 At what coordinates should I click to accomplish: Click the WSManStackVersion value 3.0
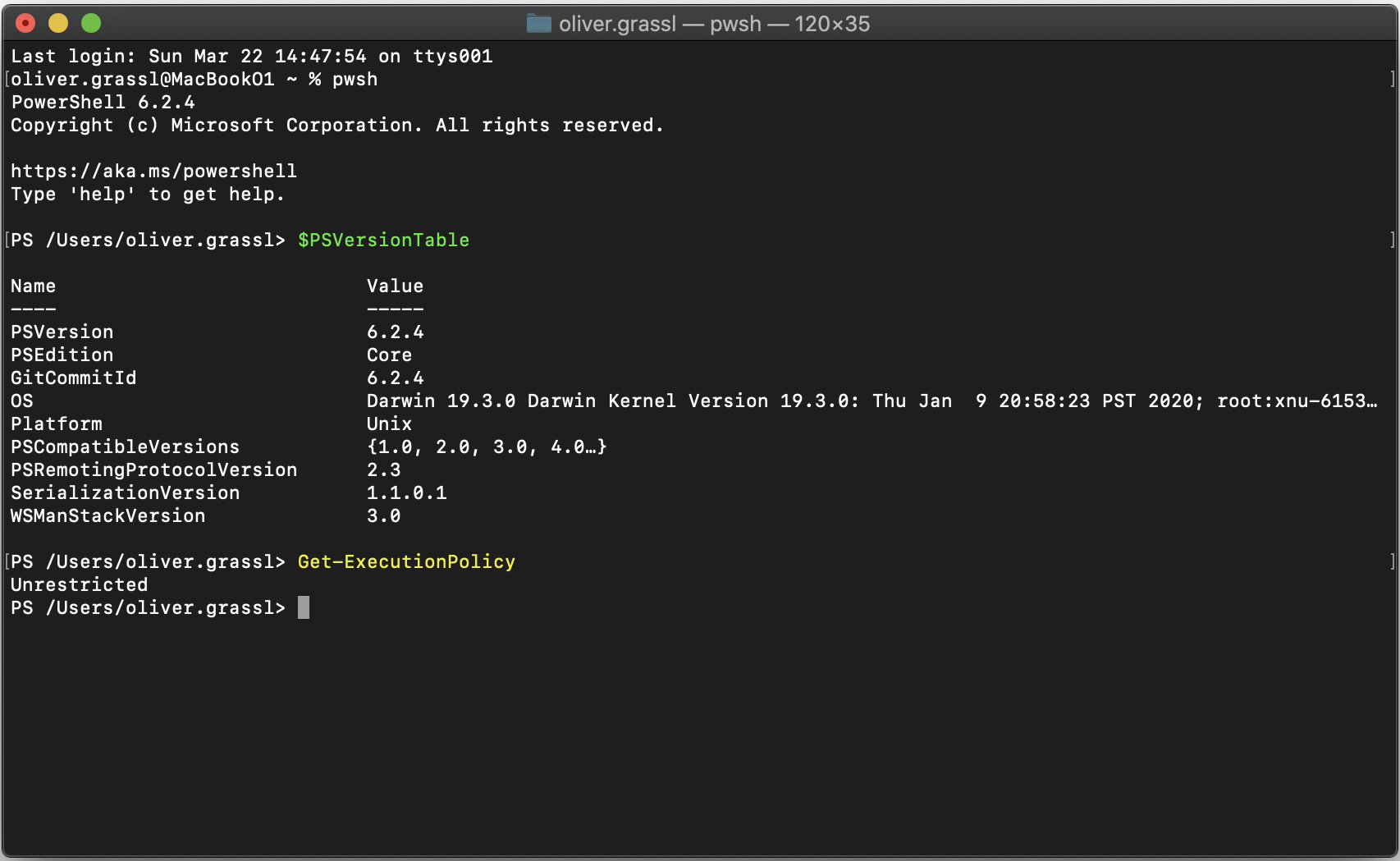(383, 516)
